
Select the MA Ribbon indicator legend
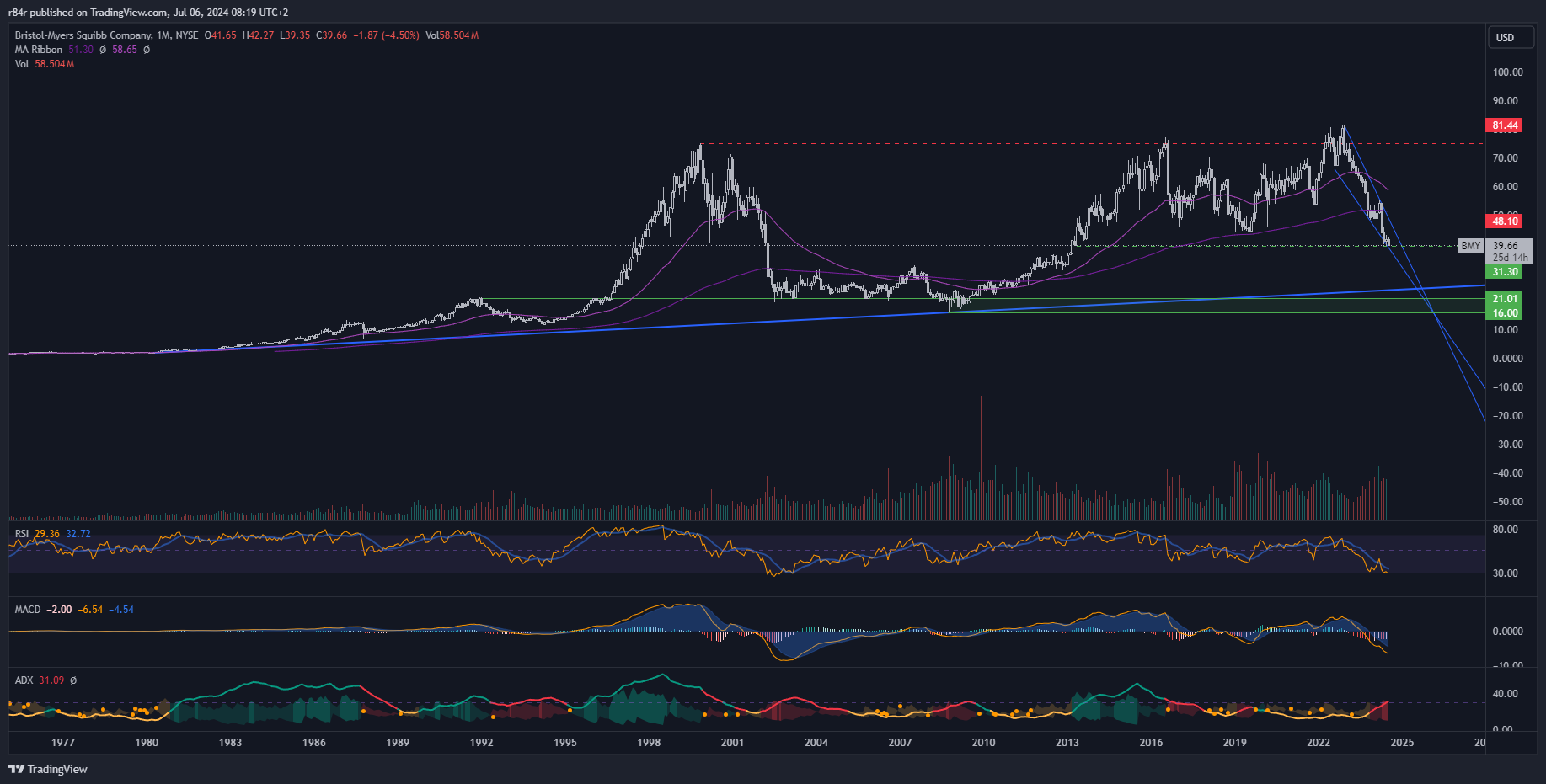click(x=39, y=50)
